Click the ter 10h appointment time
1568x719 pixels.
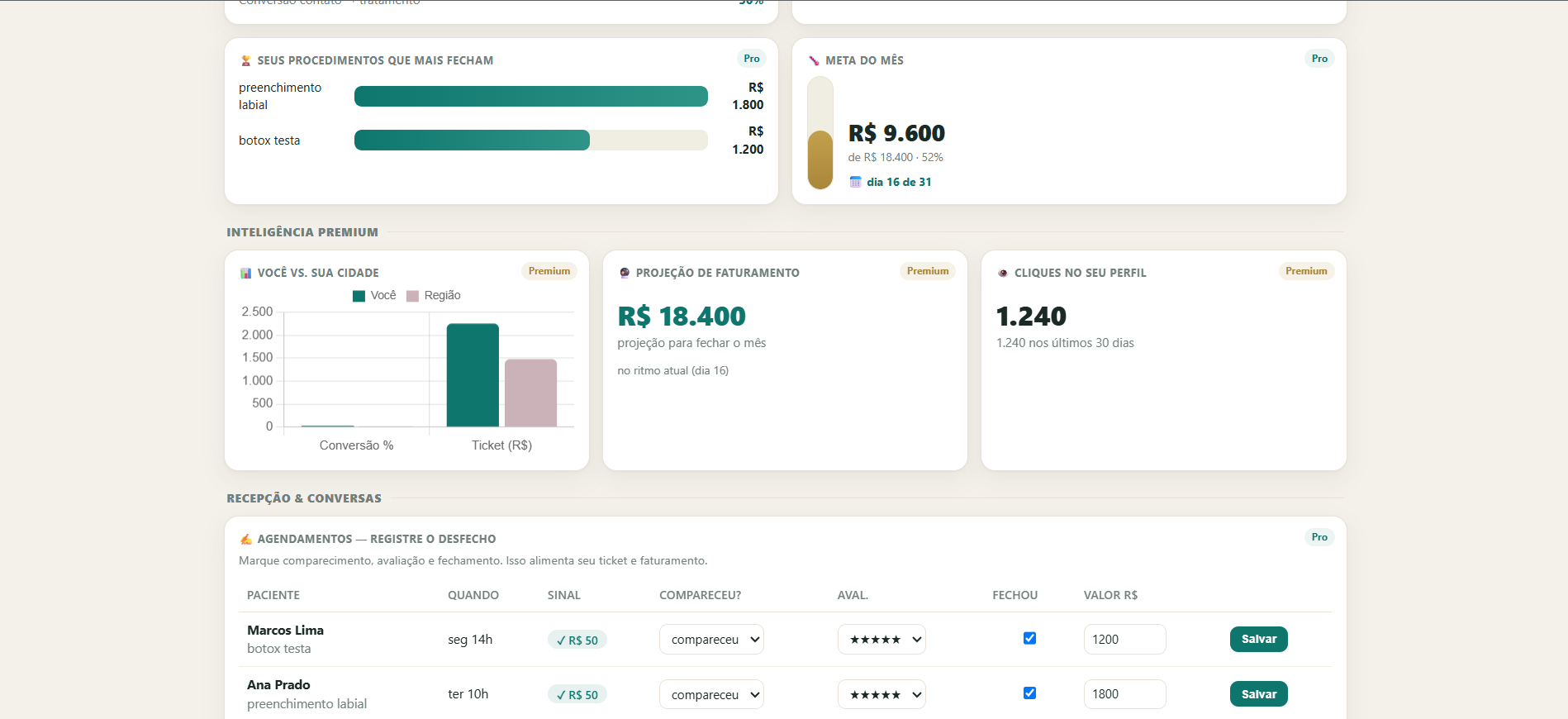(x=468, y=694)
